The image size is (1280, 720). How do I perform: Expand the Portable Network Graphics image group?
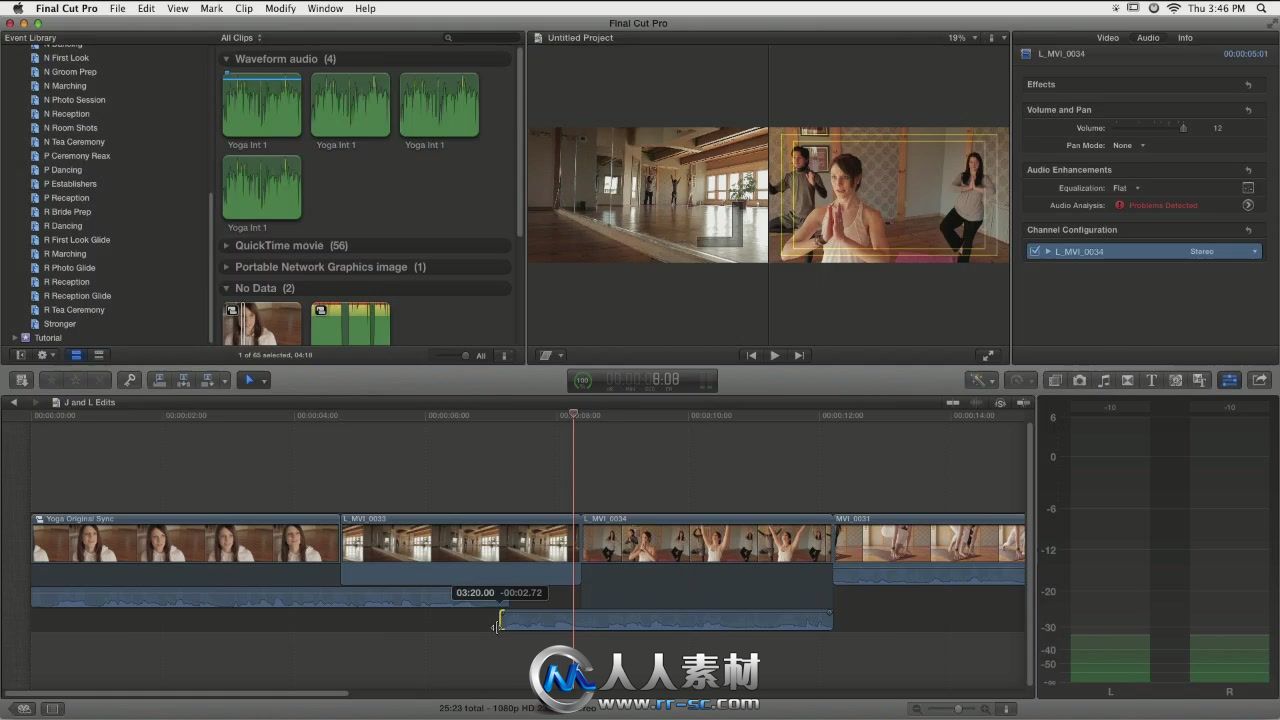click(x=226, y=267)
